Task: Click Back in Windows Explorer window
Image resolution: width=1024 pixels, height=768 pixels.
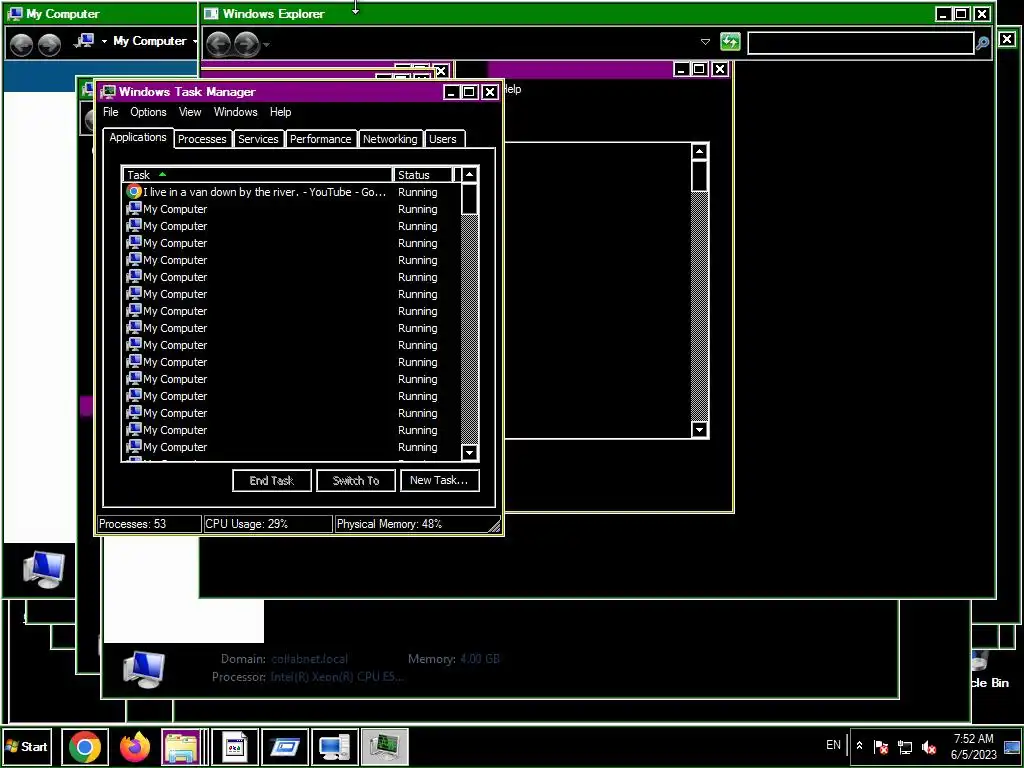Action: point(219,44)
